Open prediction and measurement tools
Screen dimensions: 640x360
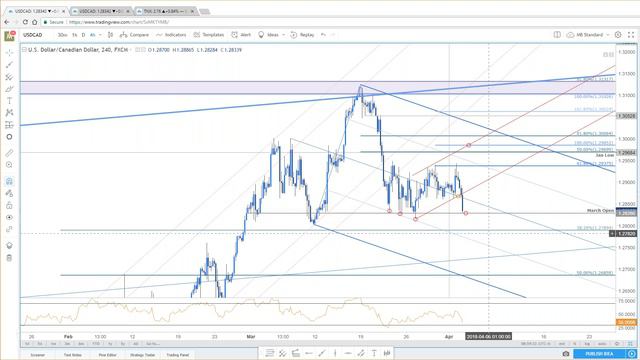pyautogui.click(x=9, y=125)
